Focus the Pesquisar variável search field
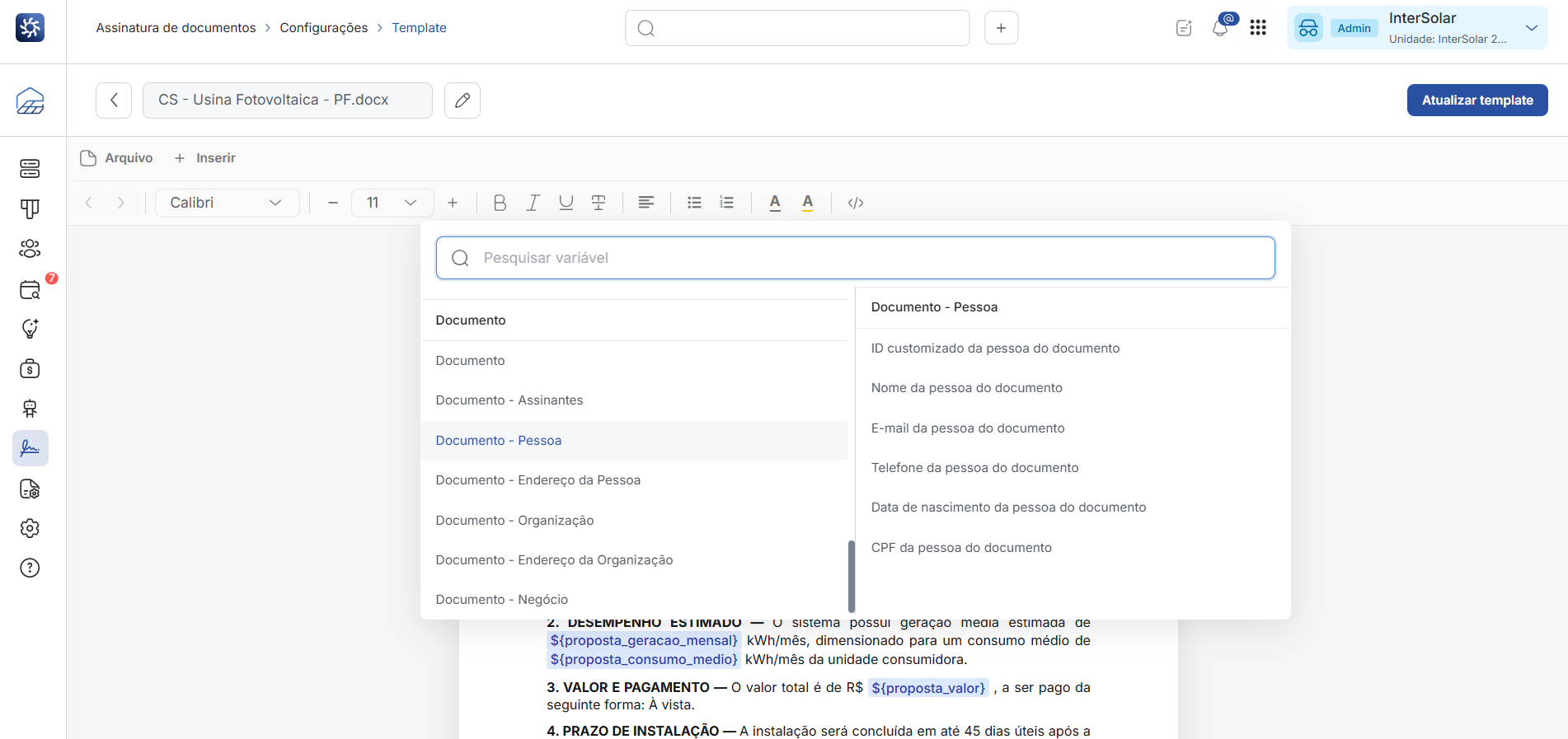1568x739 pixels. click(856, 258)
